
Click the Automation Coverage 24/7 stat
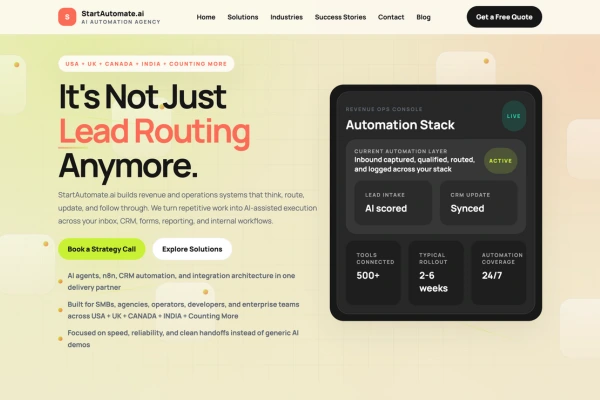coord(498,273)
